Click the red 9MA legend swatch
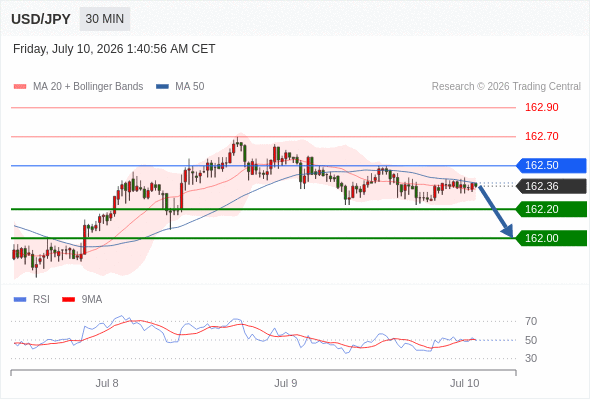The image size is (590, 400). pos(68,300)
